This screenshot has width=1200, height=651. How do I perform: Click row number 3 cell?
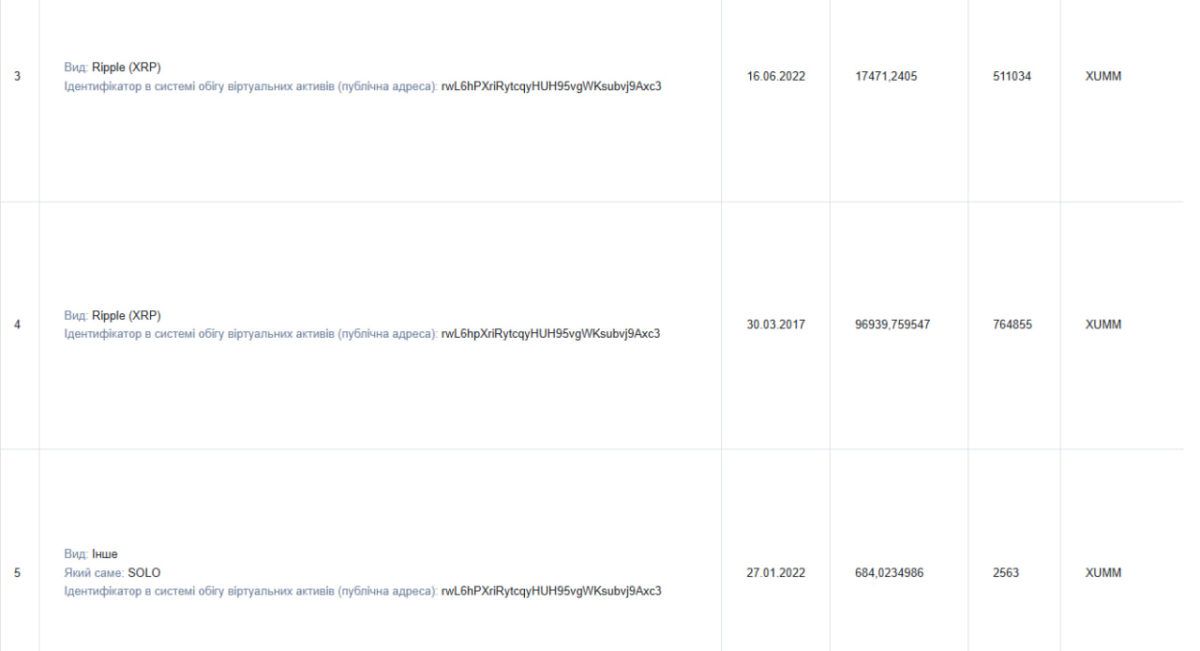pyautogui.click(x=20, y=77)
